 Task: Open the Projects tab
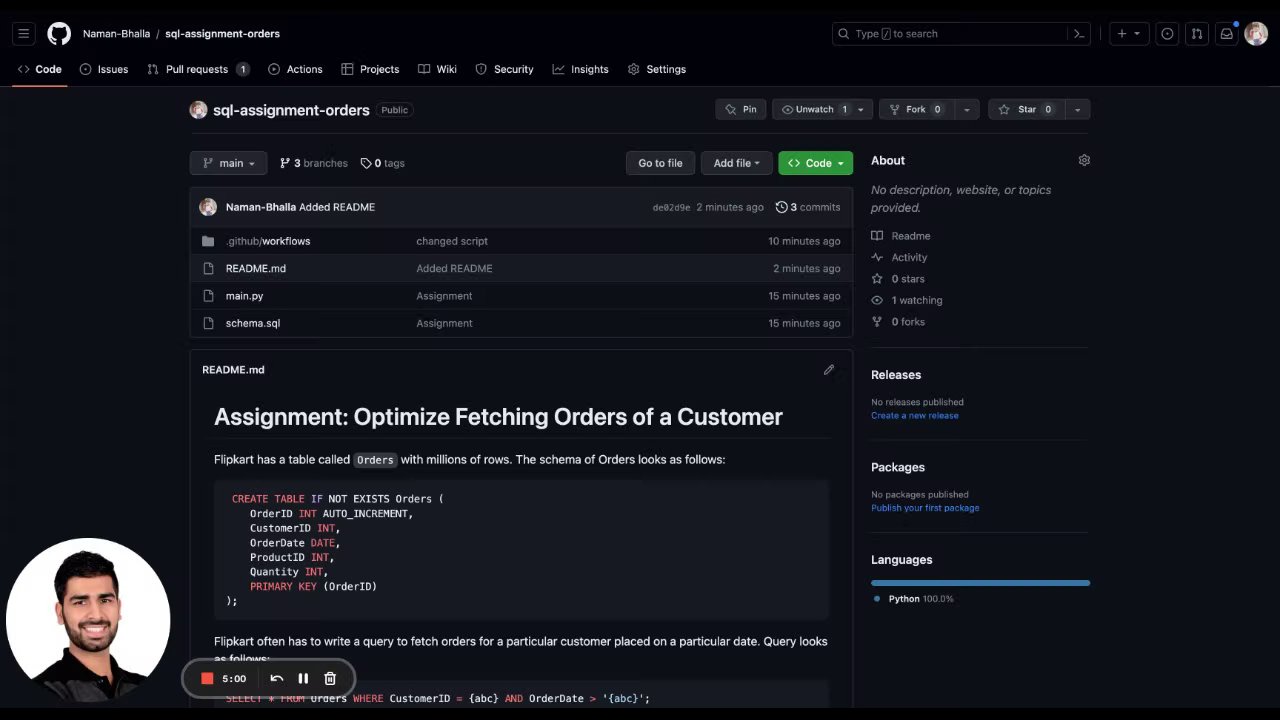point(370,69)
